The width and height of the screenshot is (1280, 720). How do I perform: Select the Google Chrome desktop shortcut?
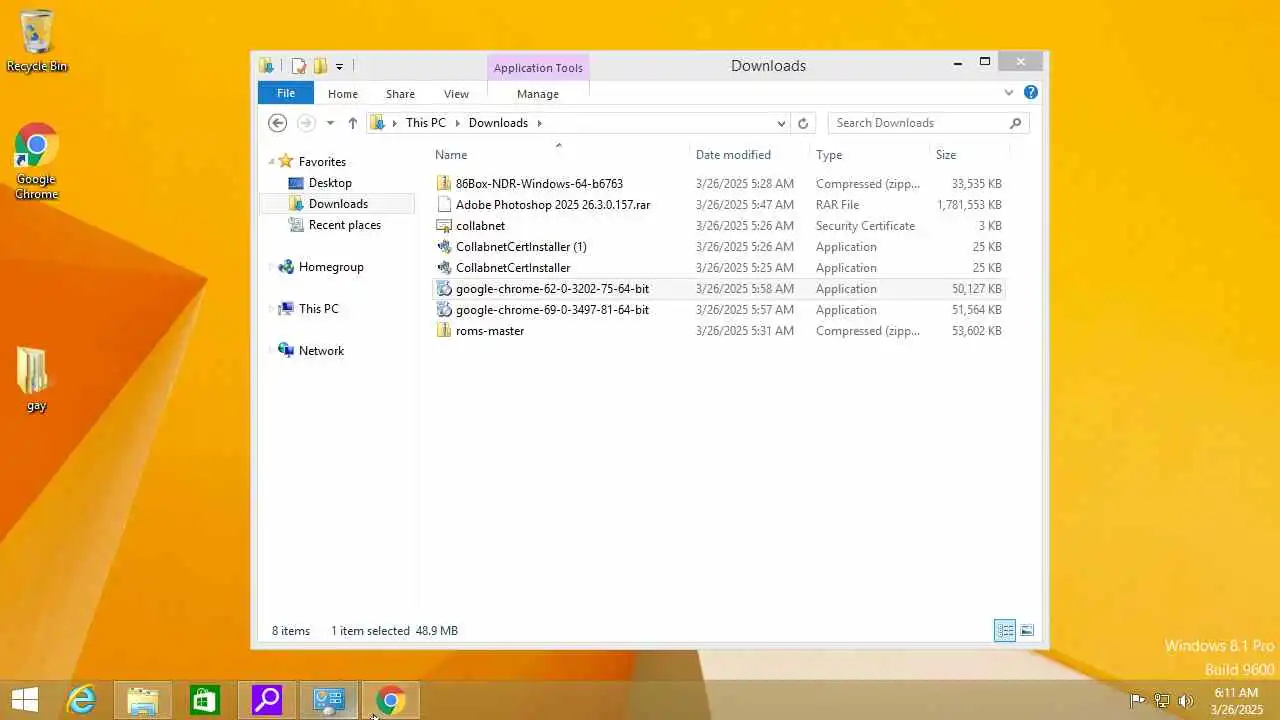tap(37, 163)
